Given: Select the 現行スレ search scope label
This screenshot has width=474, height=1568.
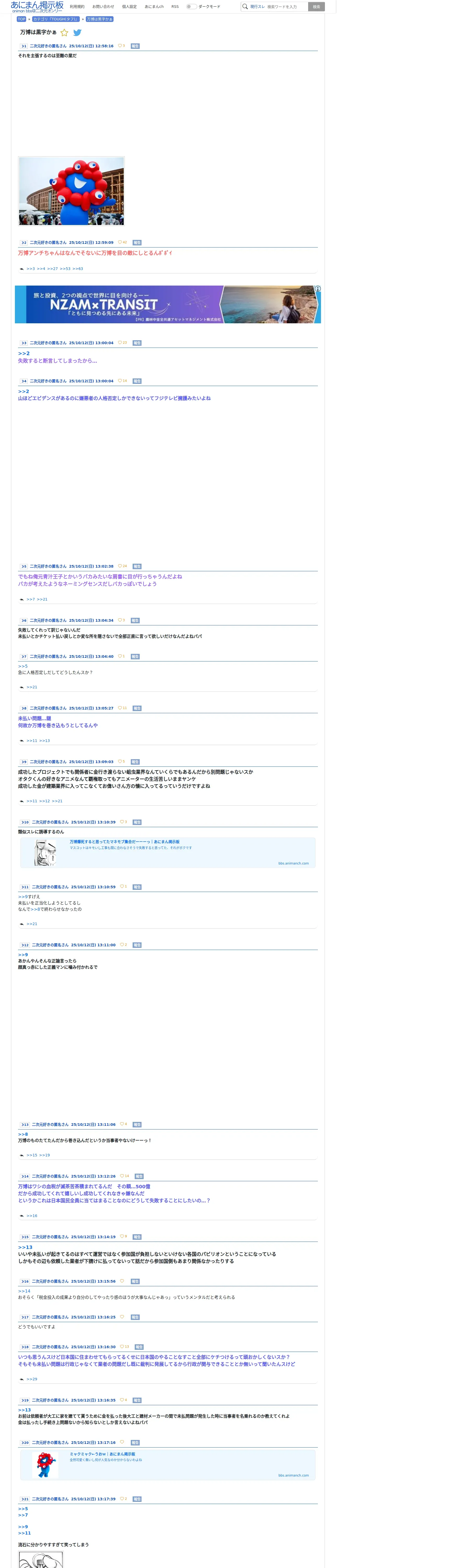Looking at the screenshot, I should pos(257,7).
